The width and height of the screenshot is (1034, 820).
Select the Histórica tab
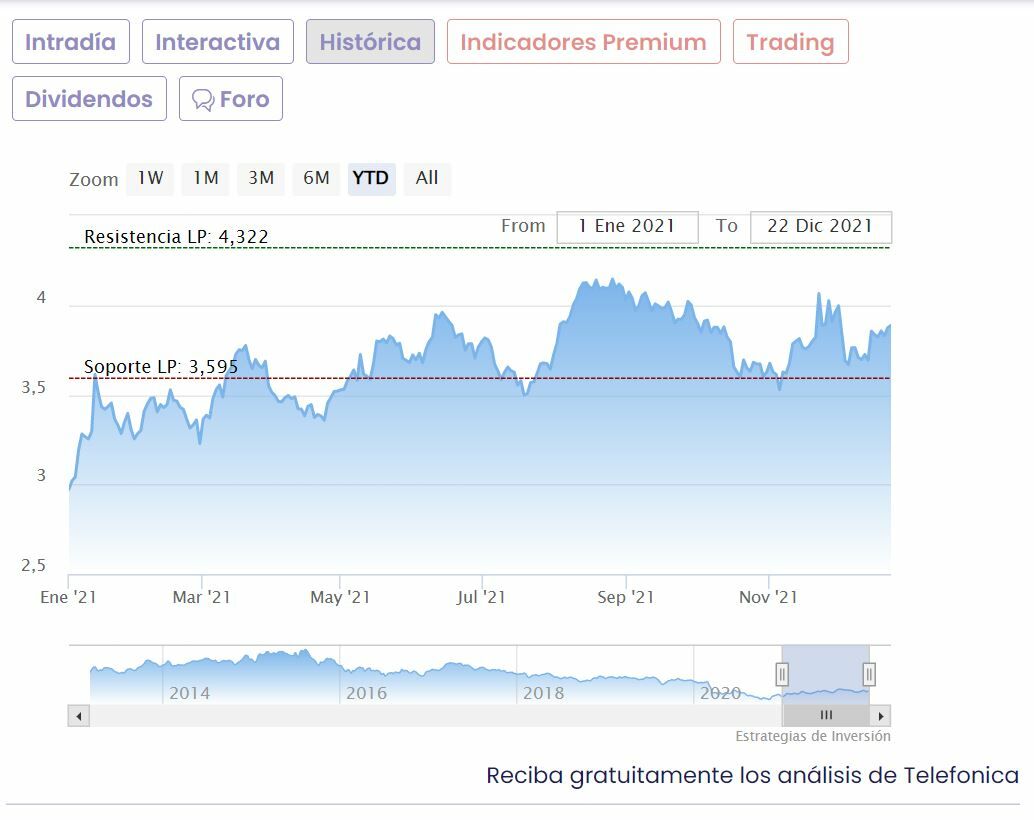(x=370, y=42)
